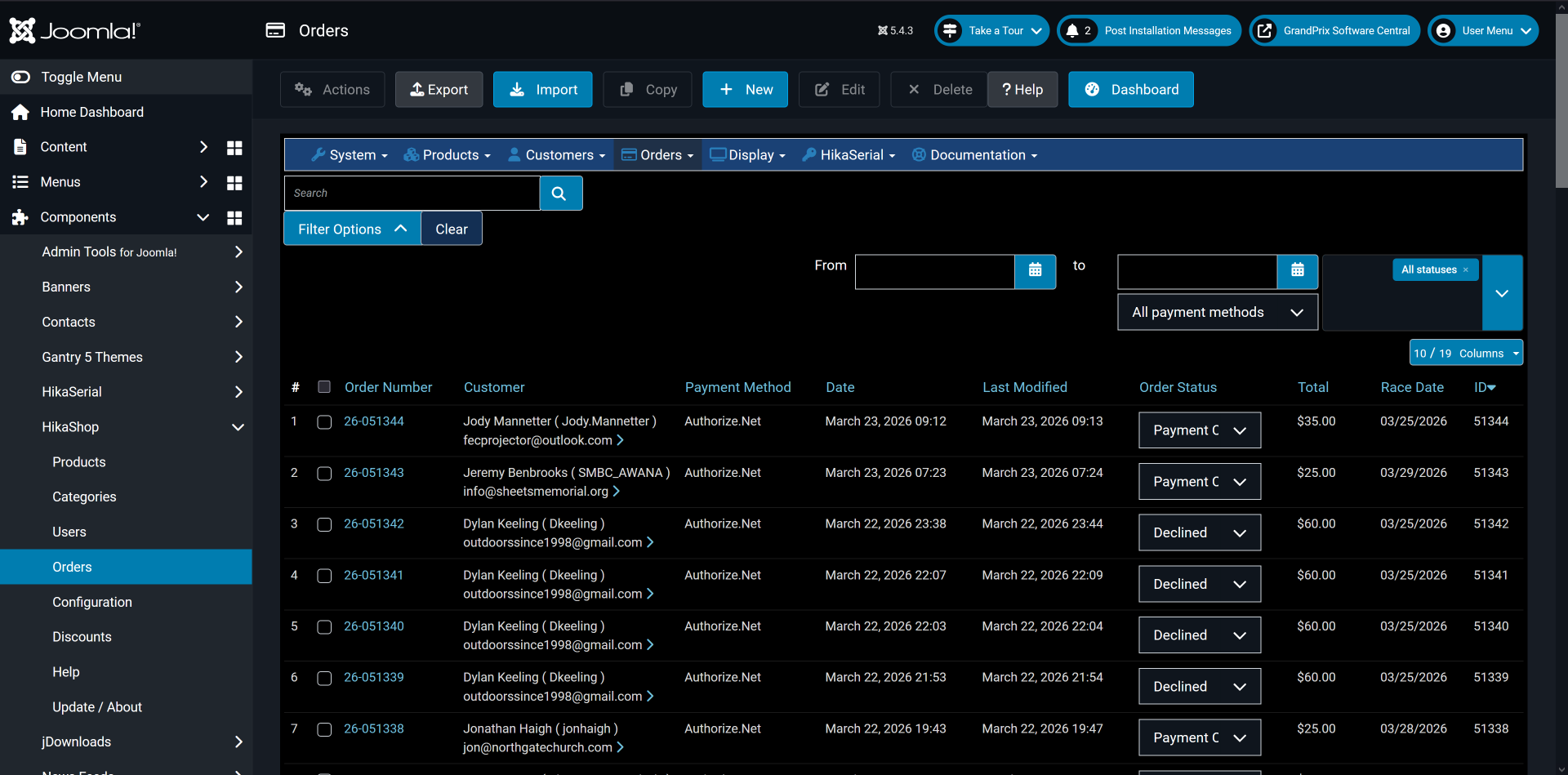This screenshot has height=775, width=1568.
Task: Open the Customers menu in HikaShop bar
Action: pos(557,155)
